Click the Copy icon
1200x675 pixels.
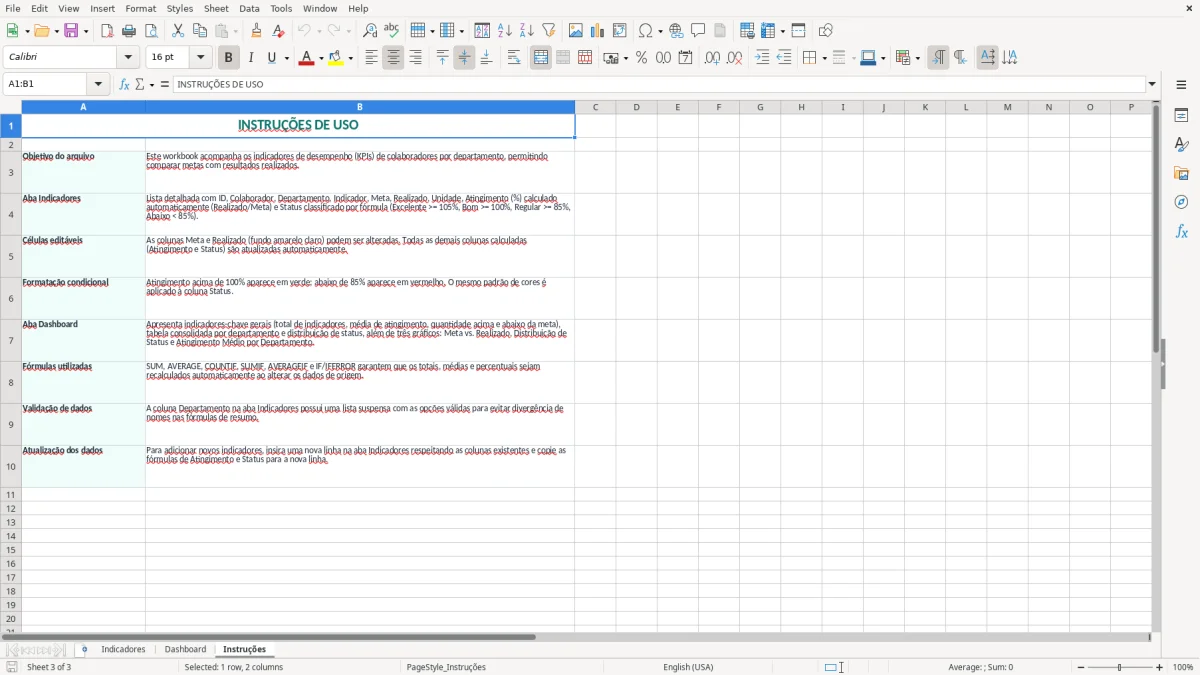[x=200, y=31]
